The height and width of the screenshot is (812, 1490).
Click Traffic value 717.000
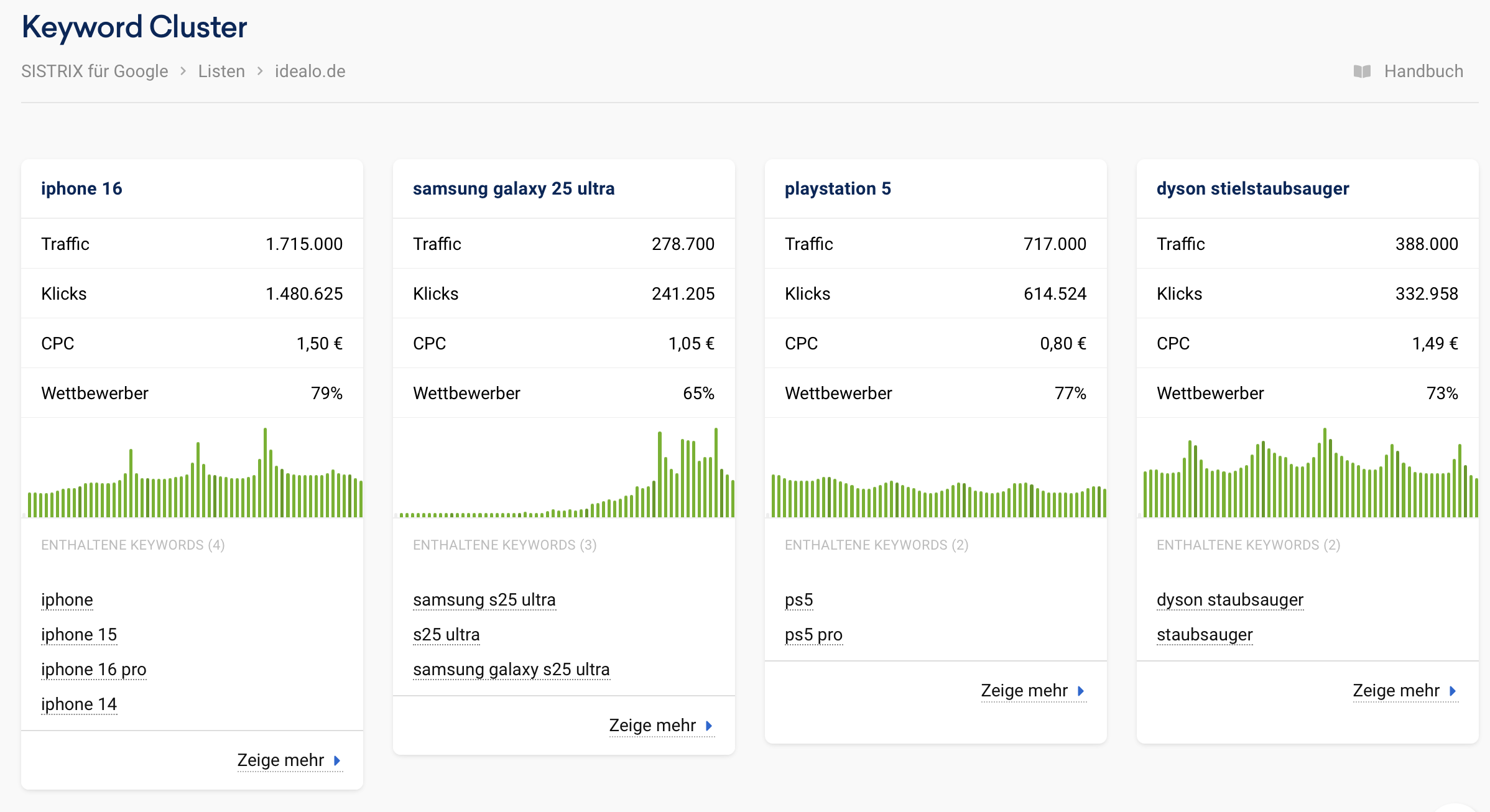pos(1055,244)
